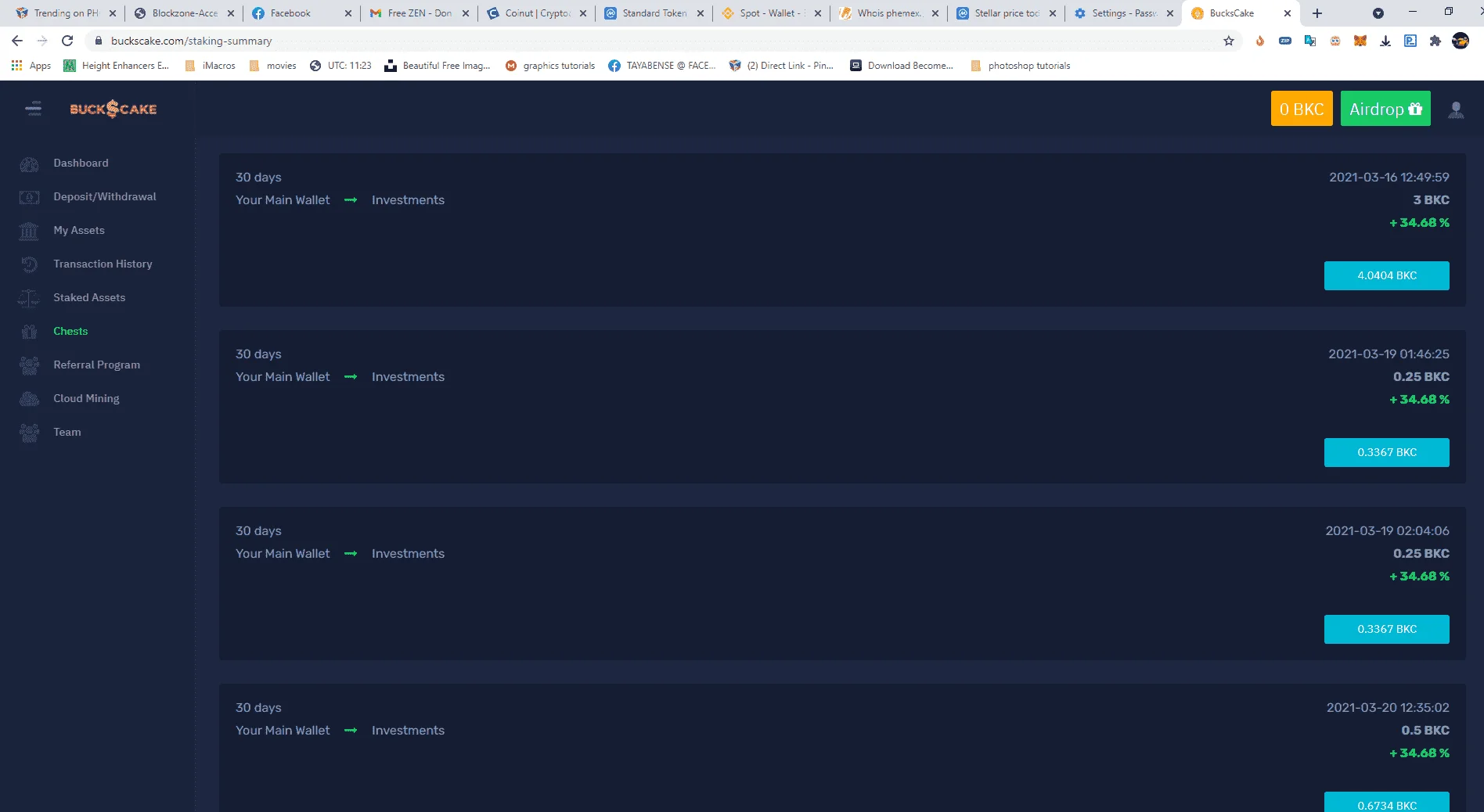Click the Deposit/Withdrawal sidebar icon
The height and width of the screenshot is (812, 1484).
click(30, 197)
